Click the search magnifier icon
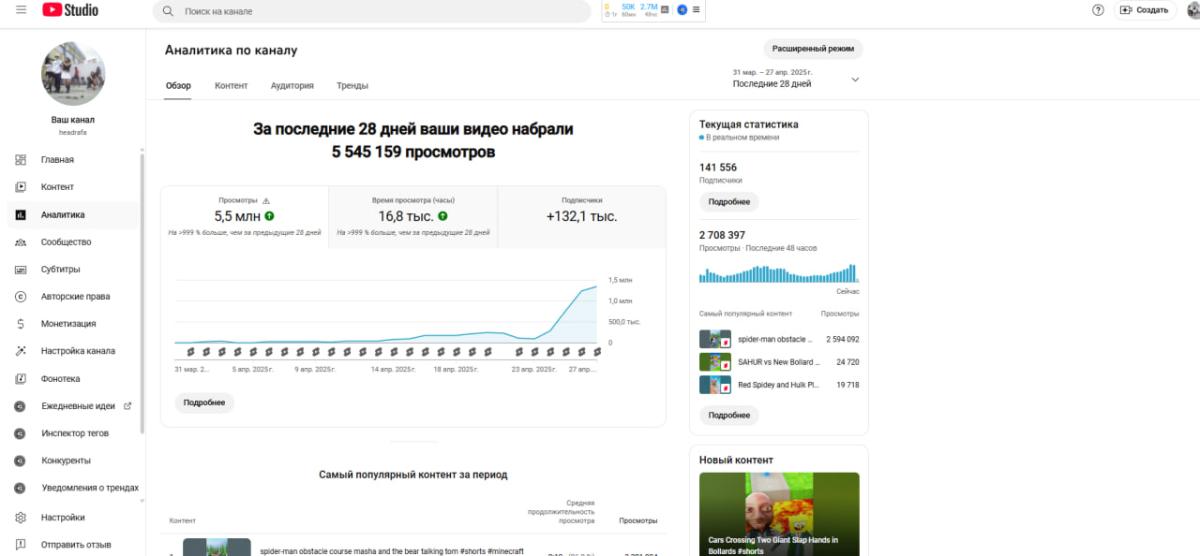Screen dimensions: 1200x556 [x=169, y=11]
